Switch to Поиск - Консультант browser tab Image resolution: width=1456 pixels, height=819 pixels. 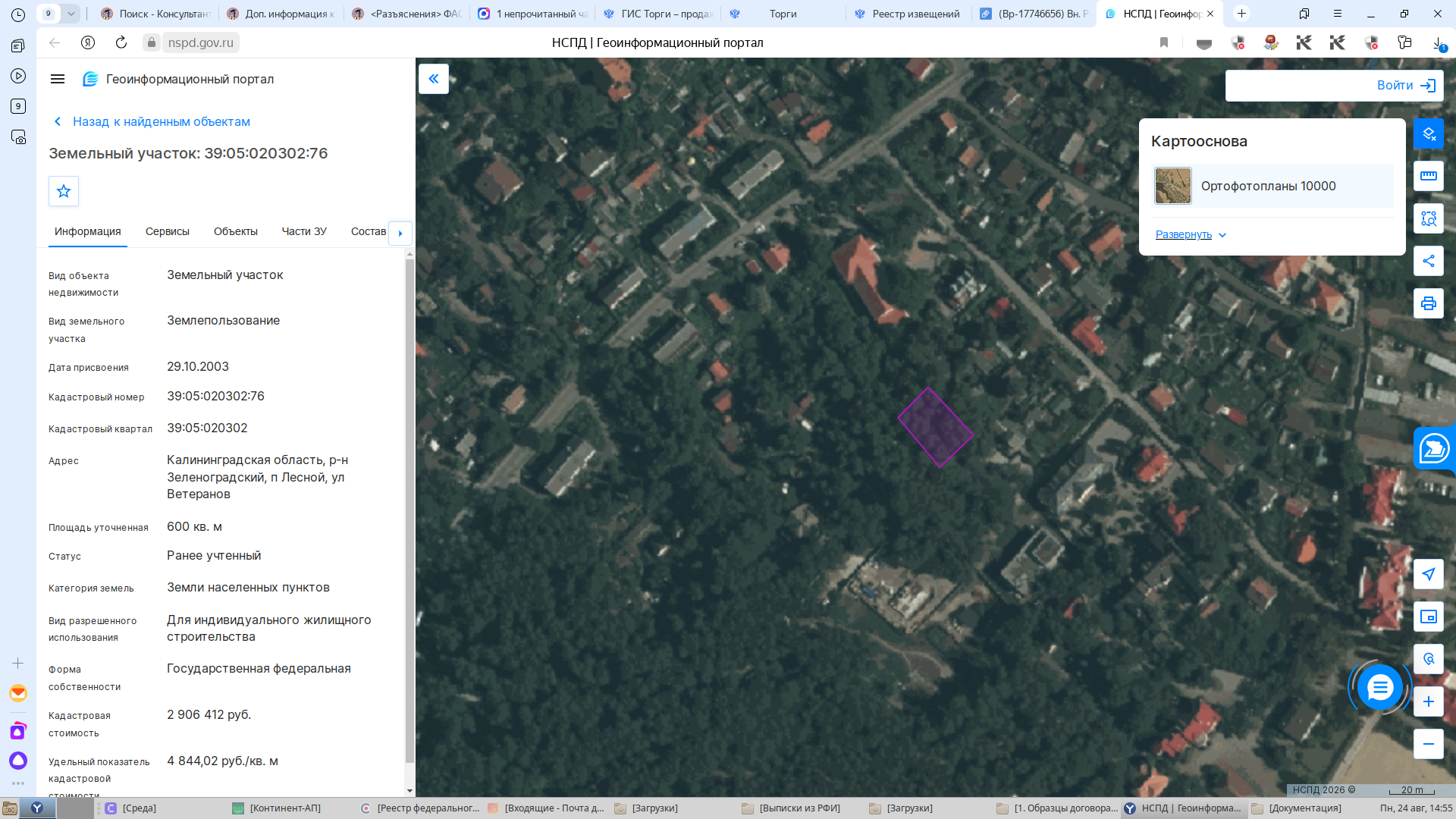pos(155,14)
